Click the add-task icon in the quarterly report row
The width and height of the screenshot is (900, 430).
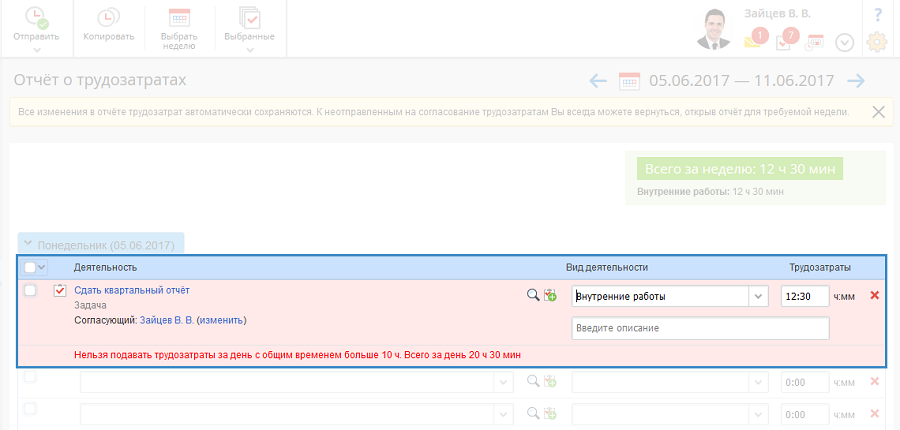click(550, 295)
